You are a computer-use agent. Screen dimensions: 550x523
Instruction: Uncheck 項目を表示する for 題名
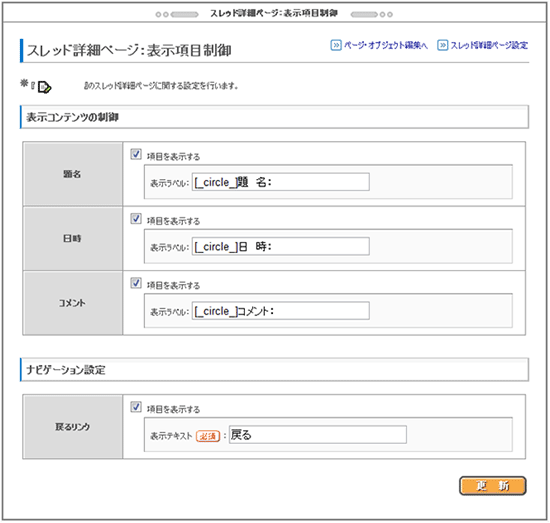point(136,154)
